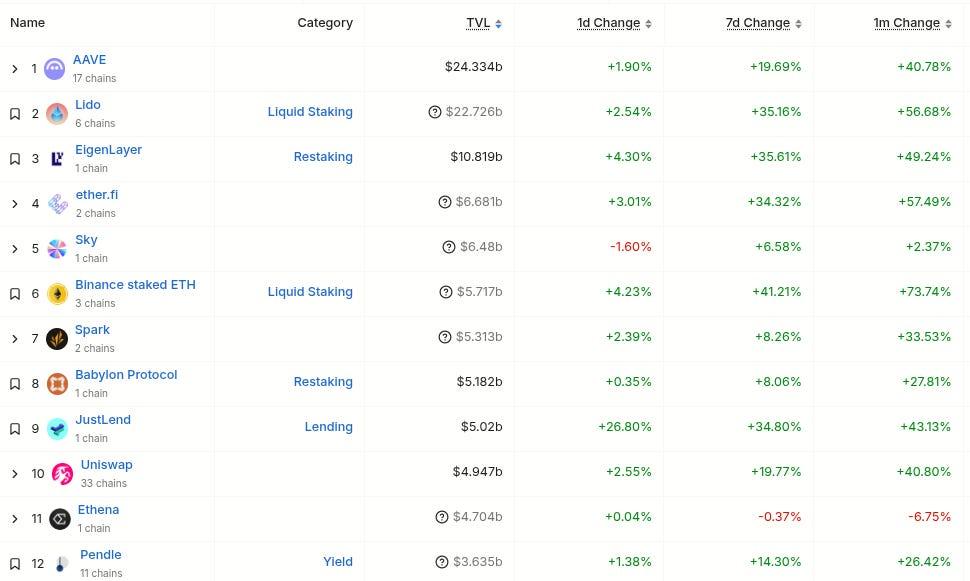Click the Binance staked ETH logo
970x581 pixels.
[57, 293]
